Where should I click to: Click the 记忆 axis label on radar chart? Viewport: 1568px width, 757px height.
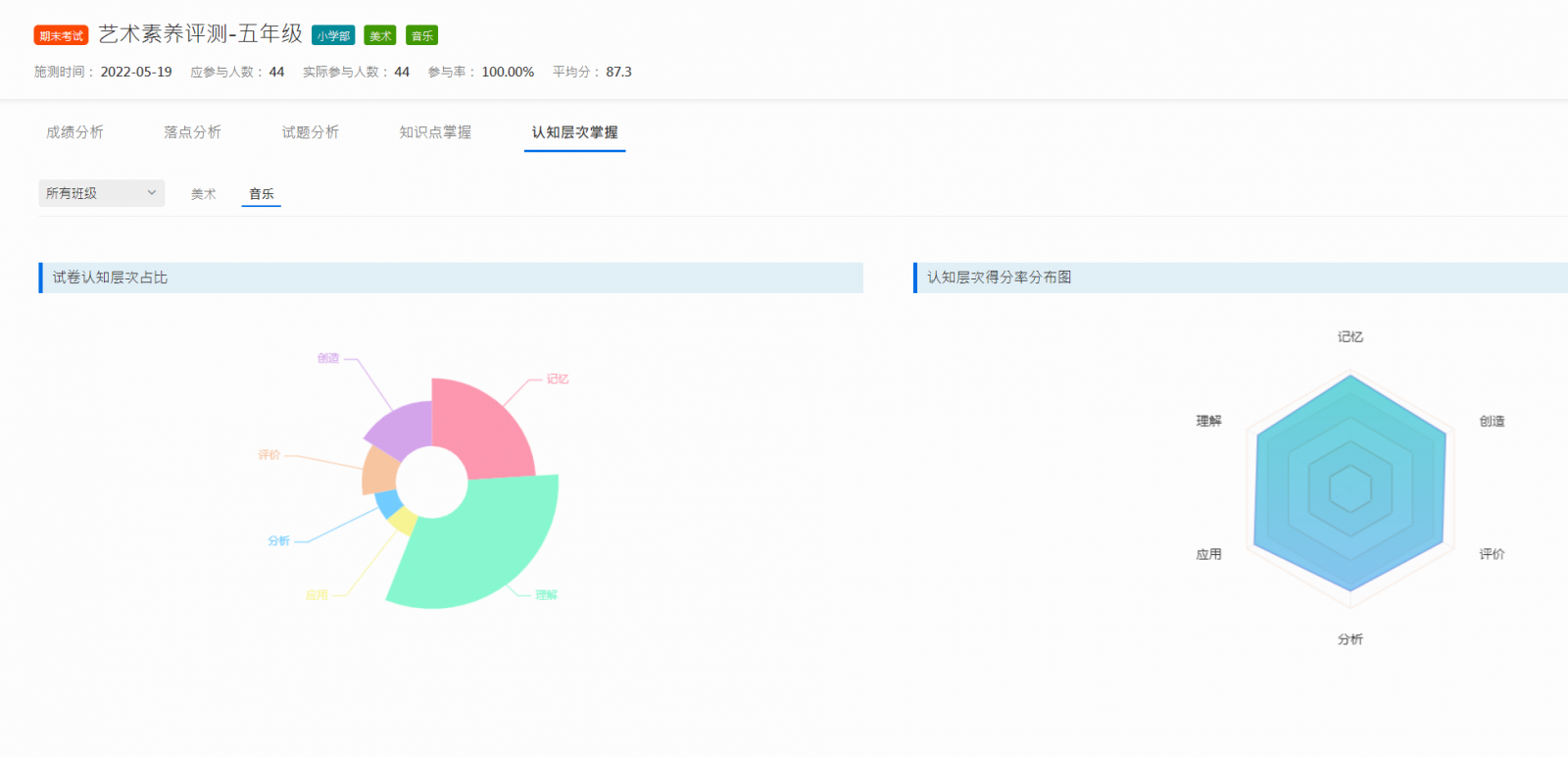[x=1350, y=337]
